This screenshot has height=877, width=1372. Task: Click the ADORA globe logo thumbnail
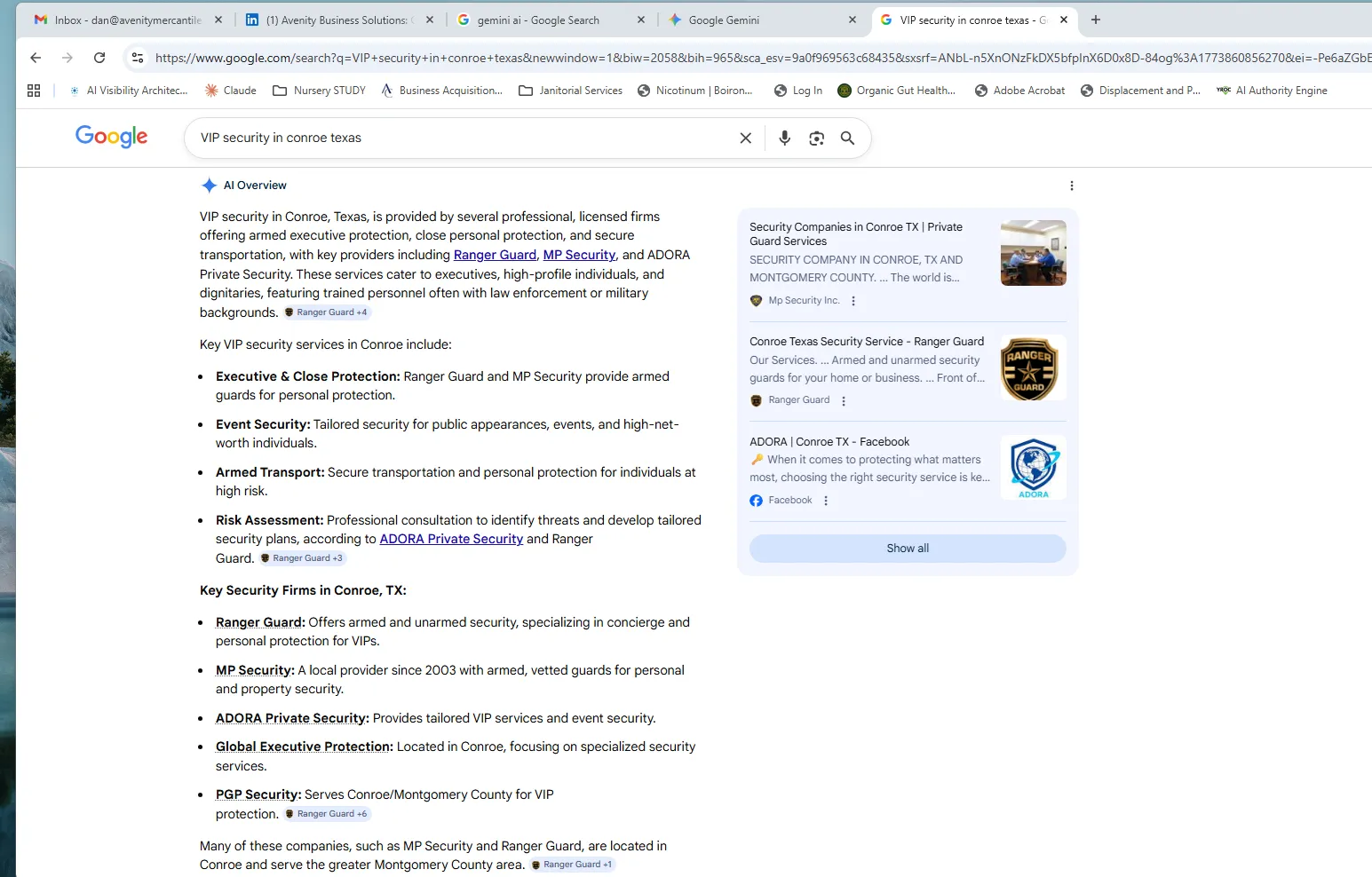tap(1034, 468)
